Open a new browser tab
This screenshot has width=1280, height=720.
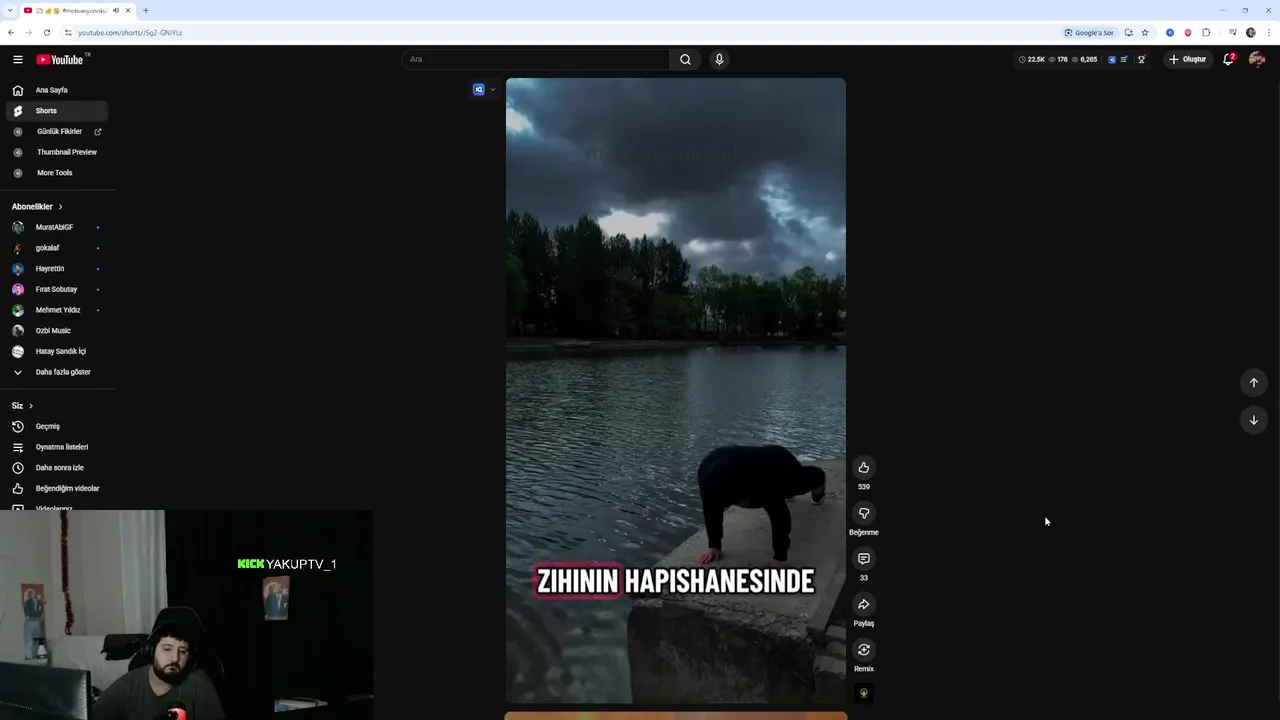click(145, 10)
